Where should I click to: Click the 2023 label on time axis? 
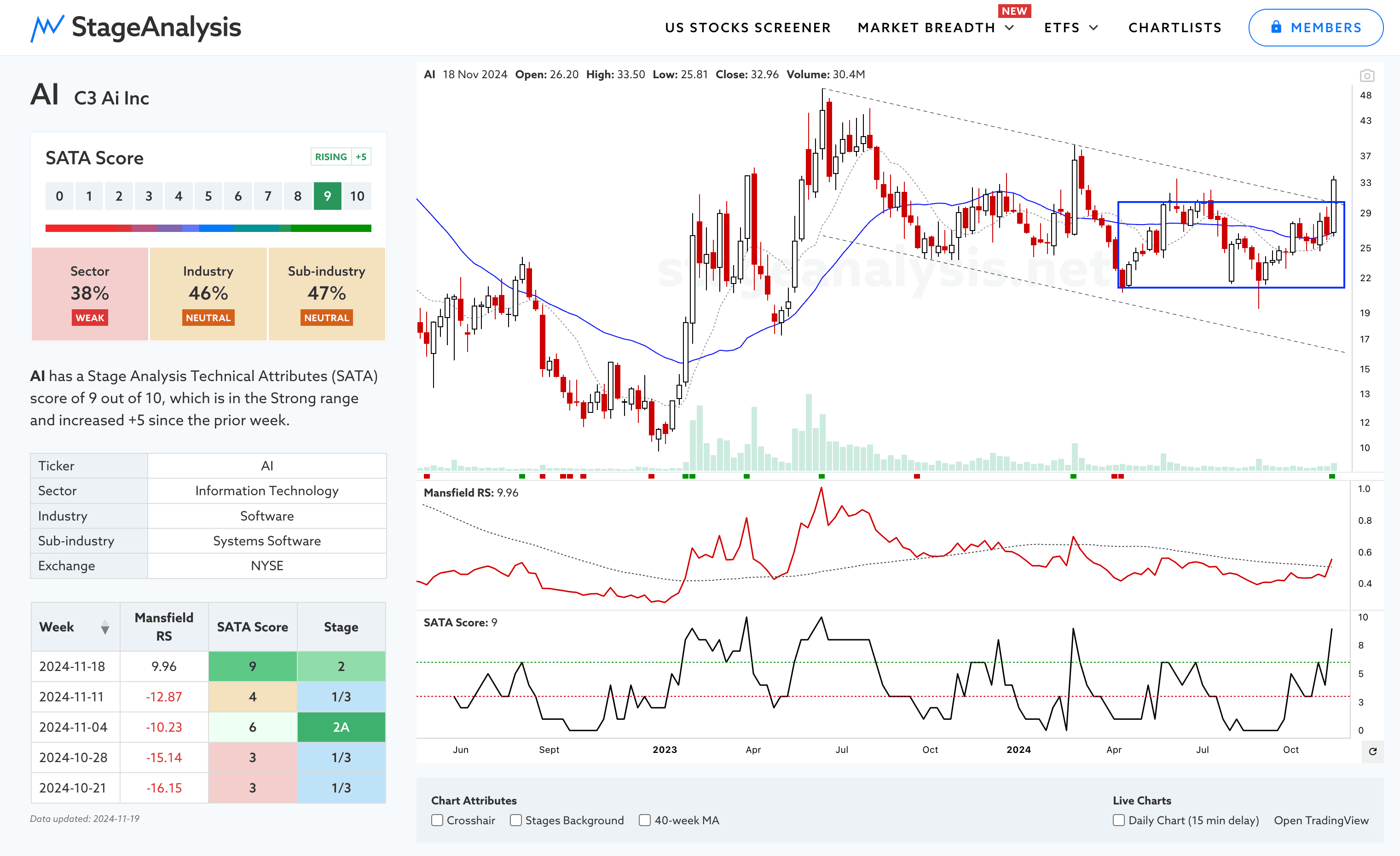[664, 749]
